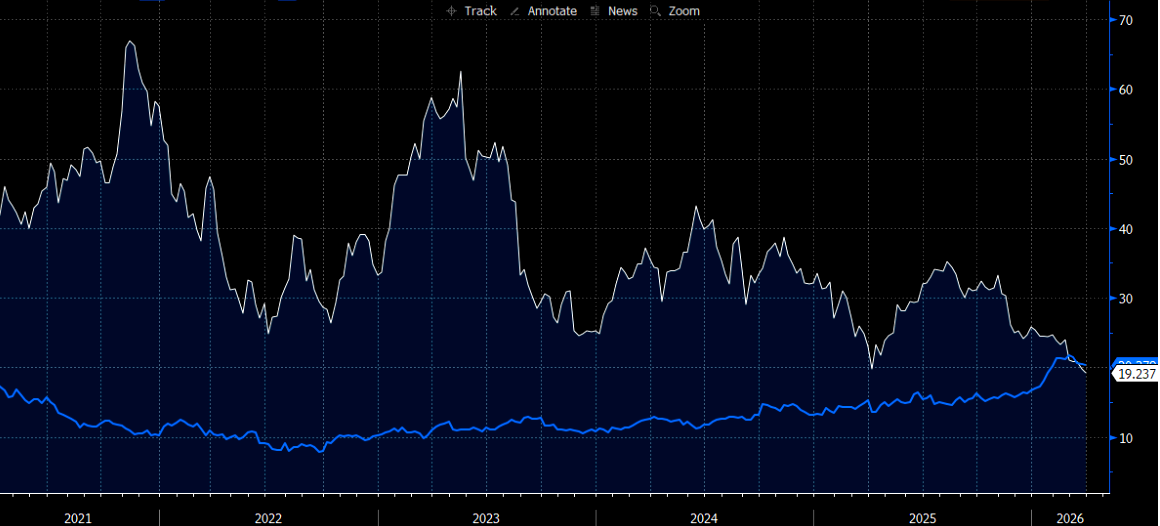
Task: Click the 10 value on price axis
Action: (x=1126, y=438)
